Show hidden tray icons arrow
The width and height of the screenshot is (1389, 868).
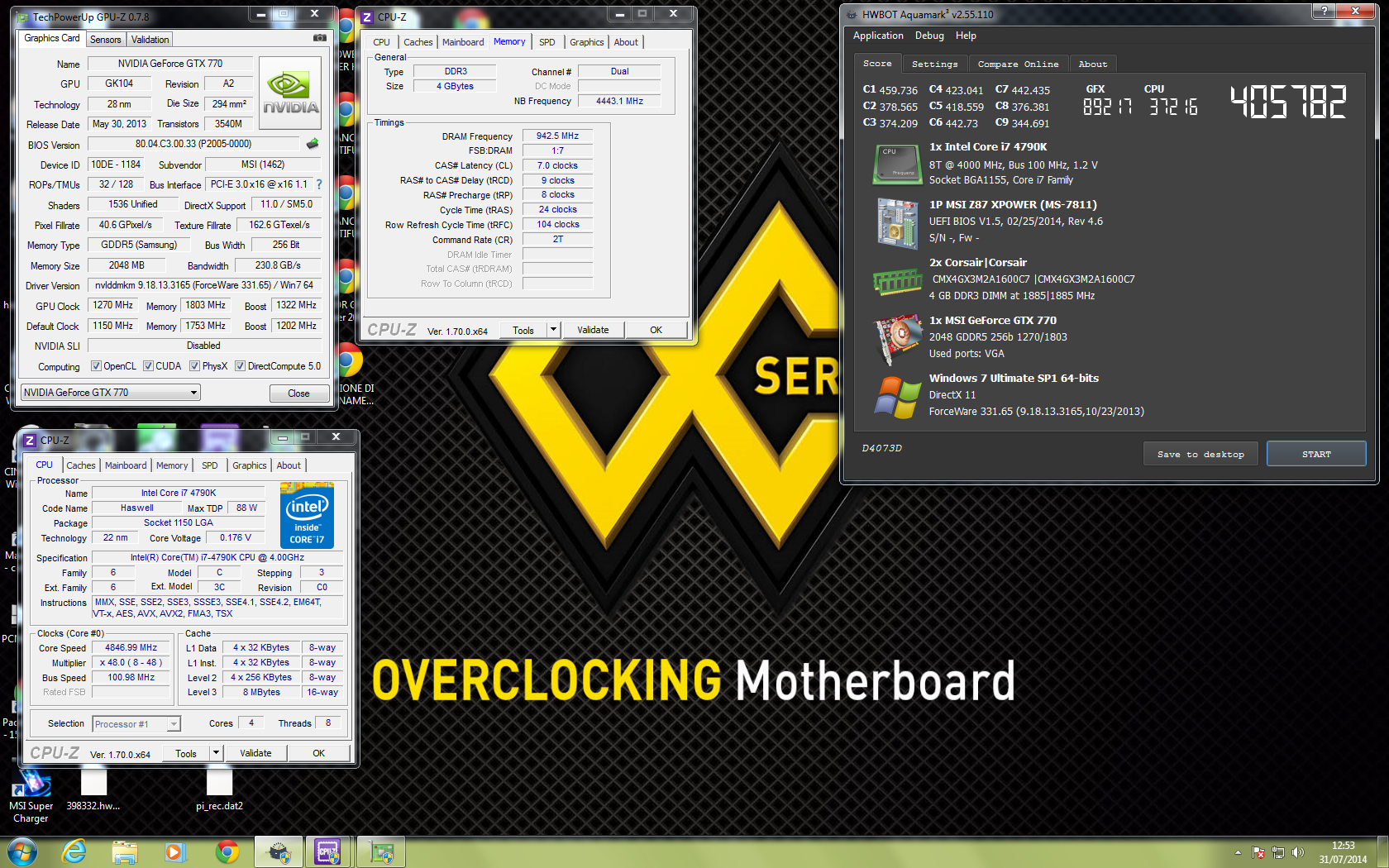1238,852
